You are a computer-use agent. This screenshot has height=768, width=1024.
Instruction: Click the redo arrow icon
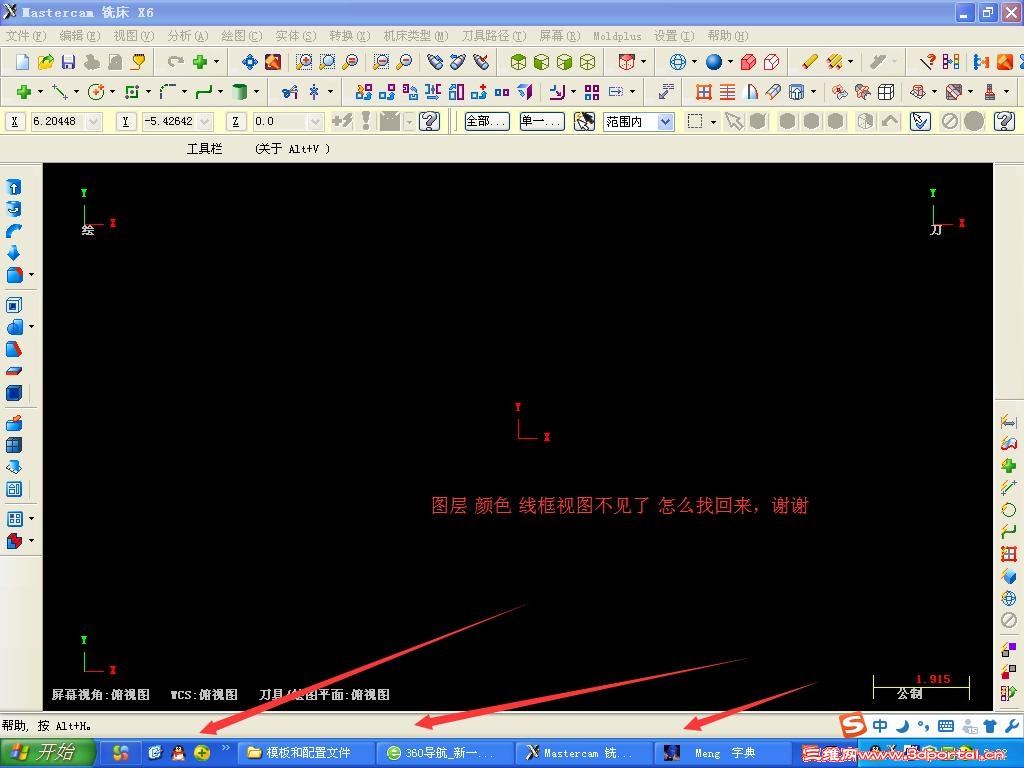[x=174, y=62]
